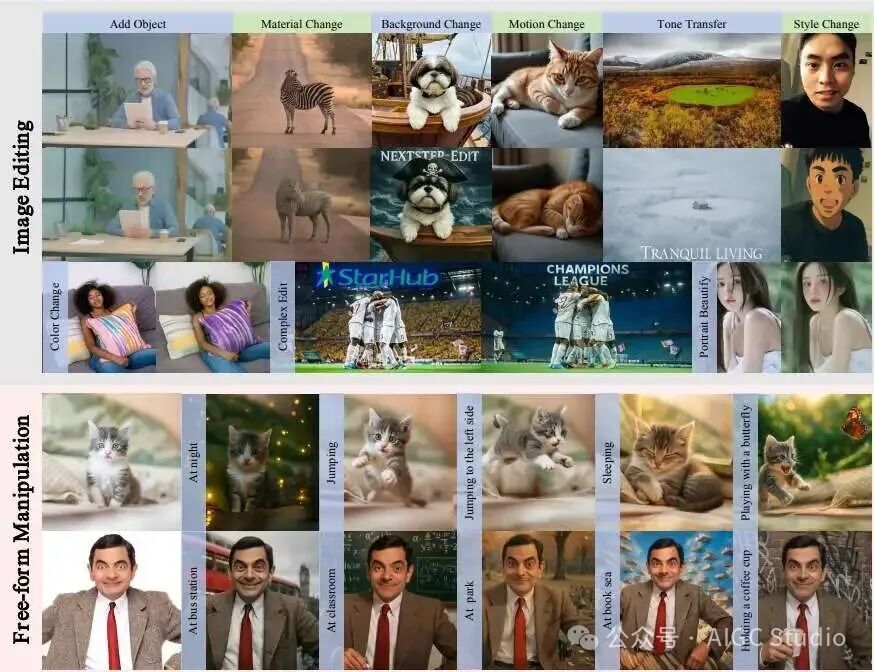Screen dimensions: 874x672
Task: Select the "Color Change" vertical label
Action: click(55, 317)
